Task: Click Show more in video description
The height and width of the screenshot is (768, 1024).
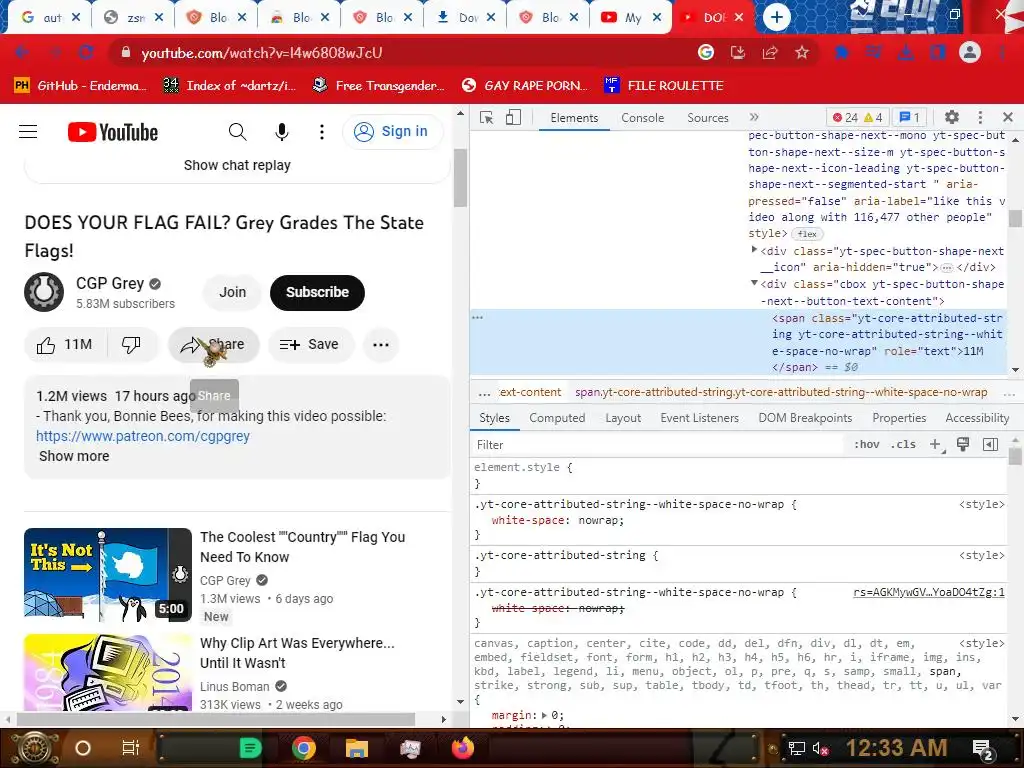Action: (x=74, y=456)
